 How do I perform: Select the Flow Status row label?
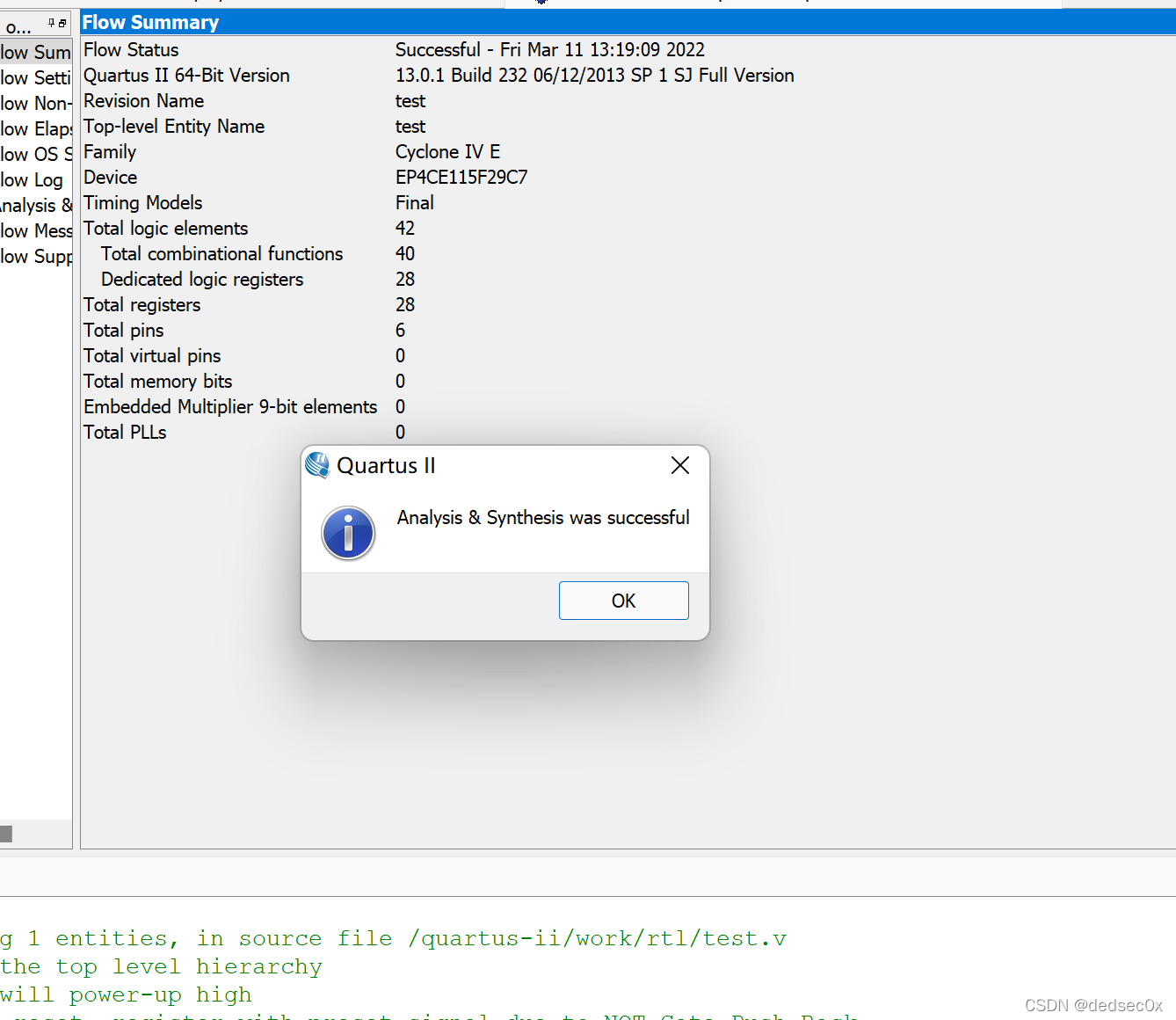(x=131, y=50)
